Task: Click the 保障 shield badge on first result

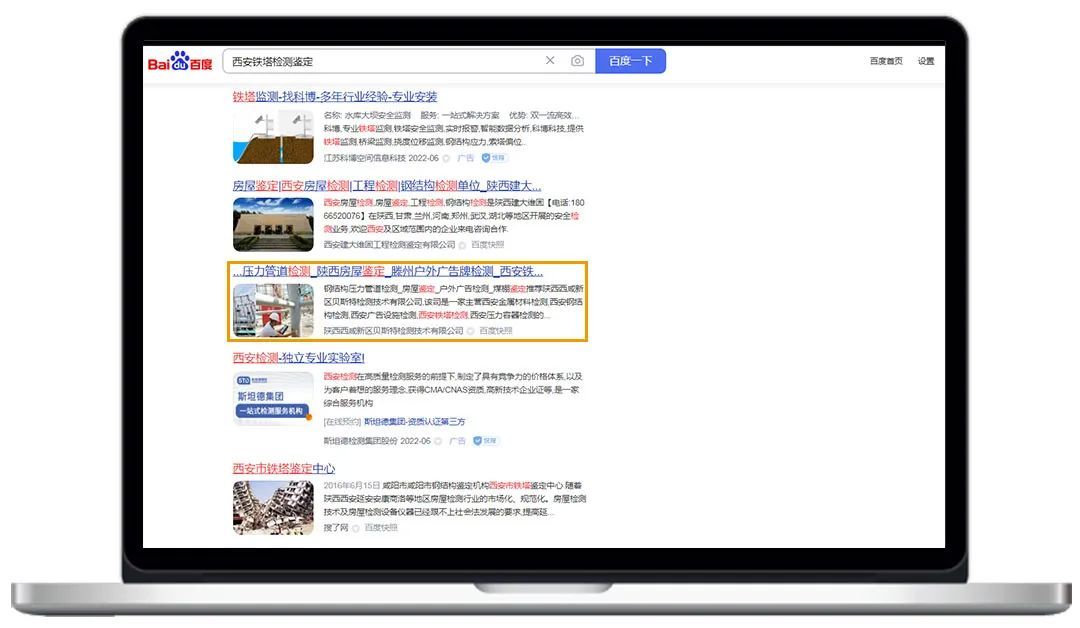Action: coord(495,158)
